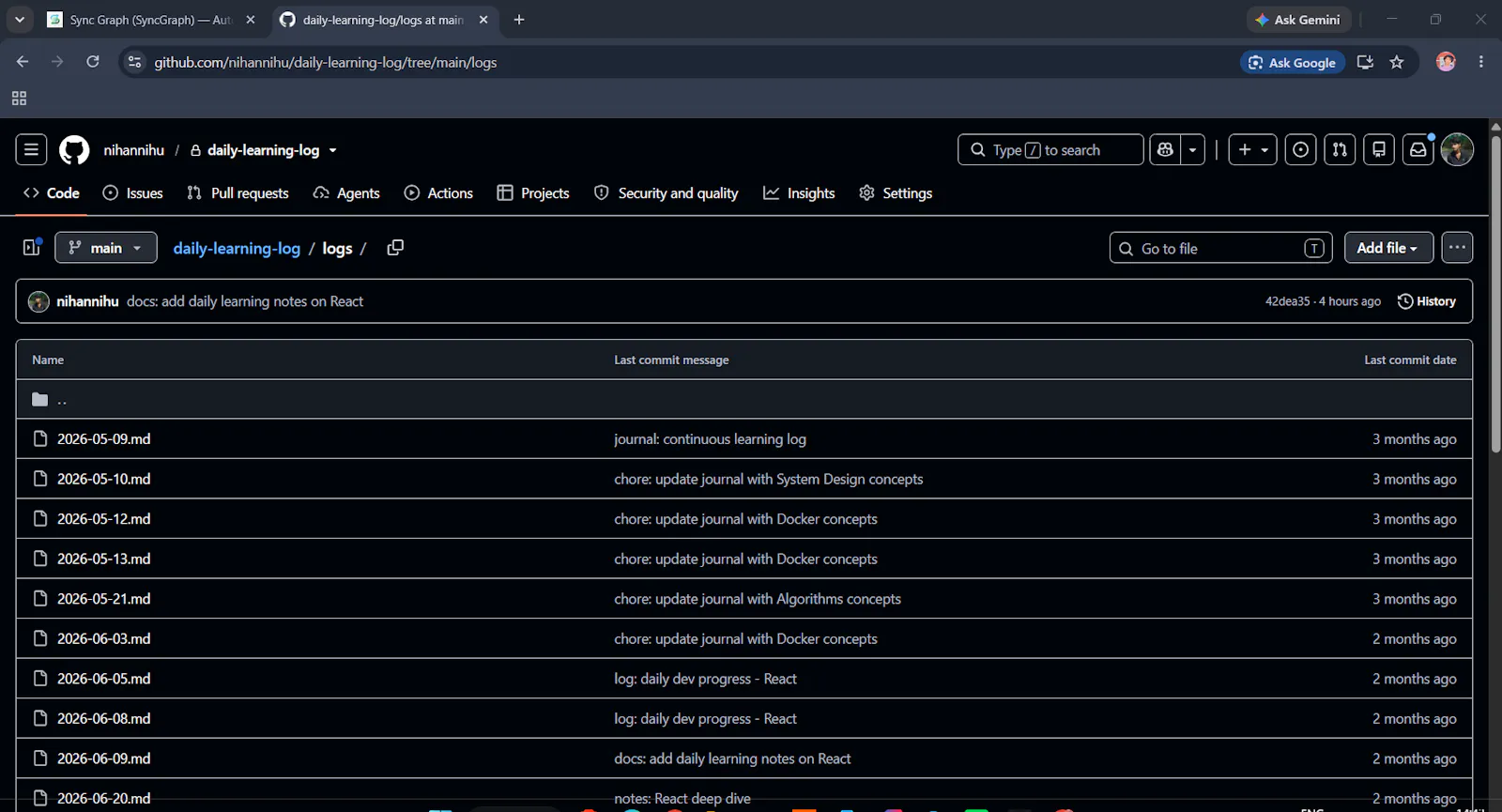Switch to the Issues tab
The height and width of the screenshot is (812, 1502).
click(x=132, y=192)
